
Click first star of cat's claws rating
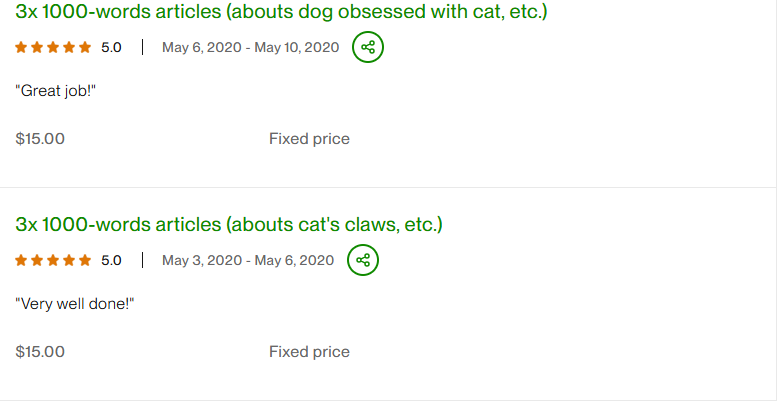click(21, 261)
